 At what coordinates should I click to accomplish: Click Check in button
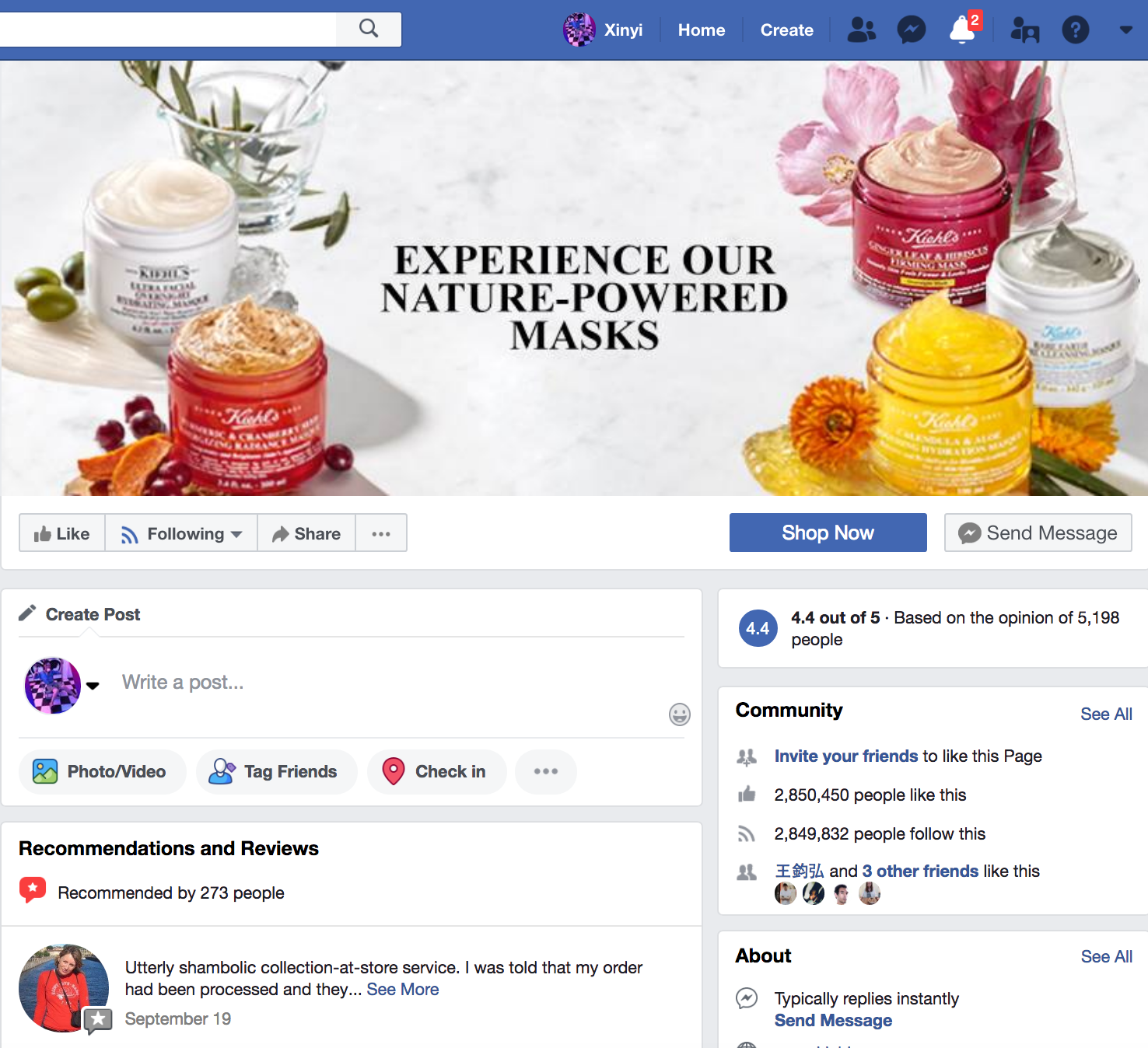click(437, 771)
